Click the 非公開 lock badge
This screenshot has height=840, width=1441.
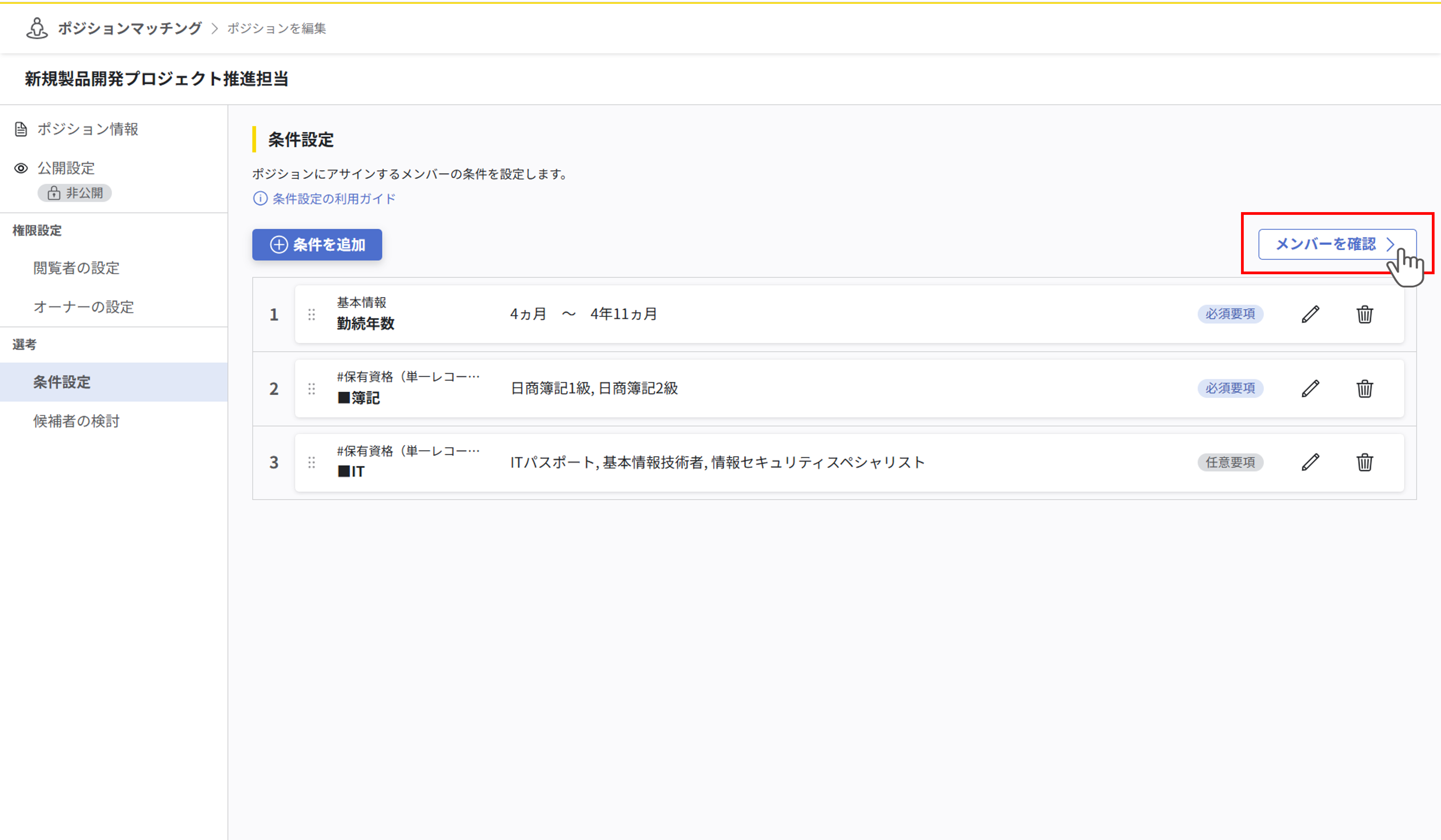click(75, 193)
